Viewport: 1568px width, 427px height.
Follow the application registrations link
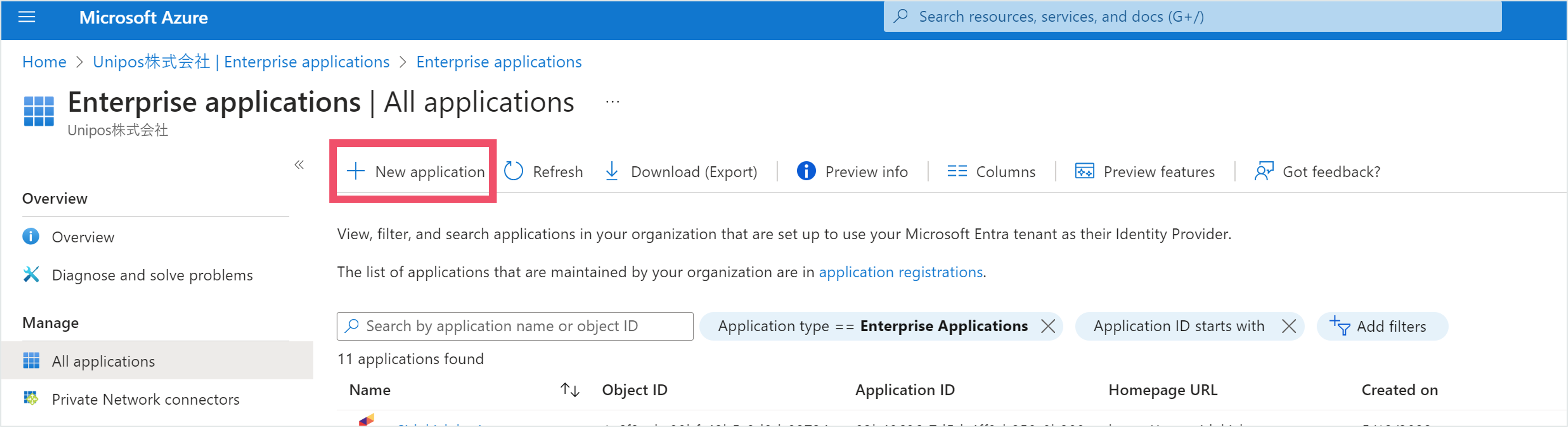click(x=900, y=272)
